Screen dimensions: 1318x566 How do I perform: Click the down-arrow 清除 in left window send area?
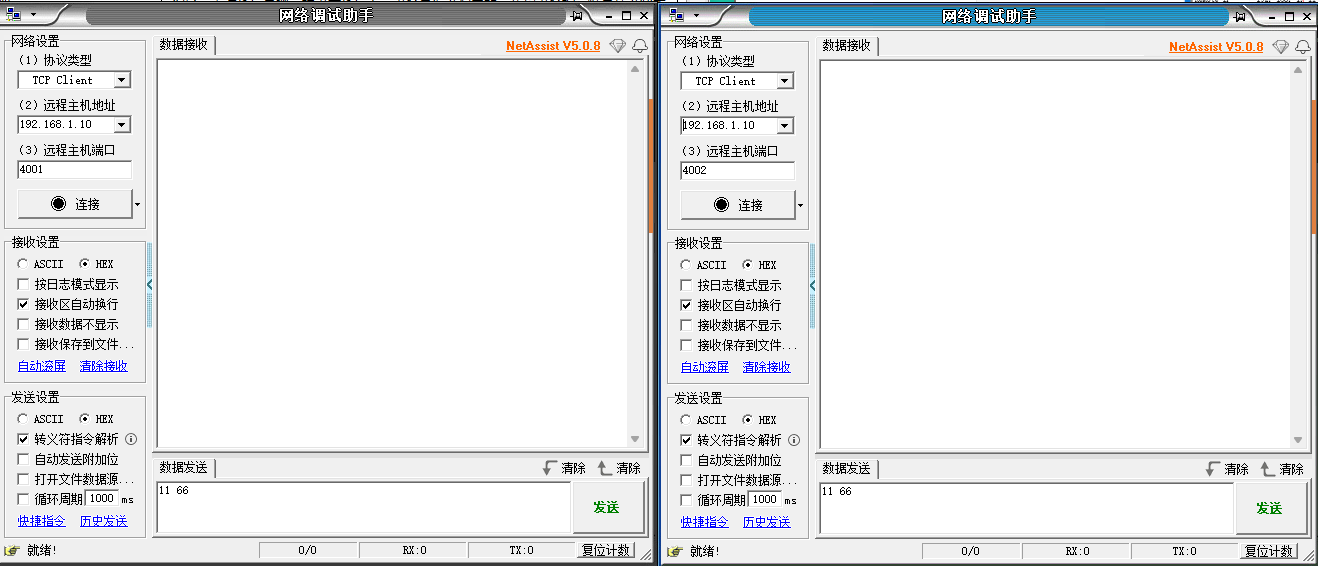coord(564,468)
